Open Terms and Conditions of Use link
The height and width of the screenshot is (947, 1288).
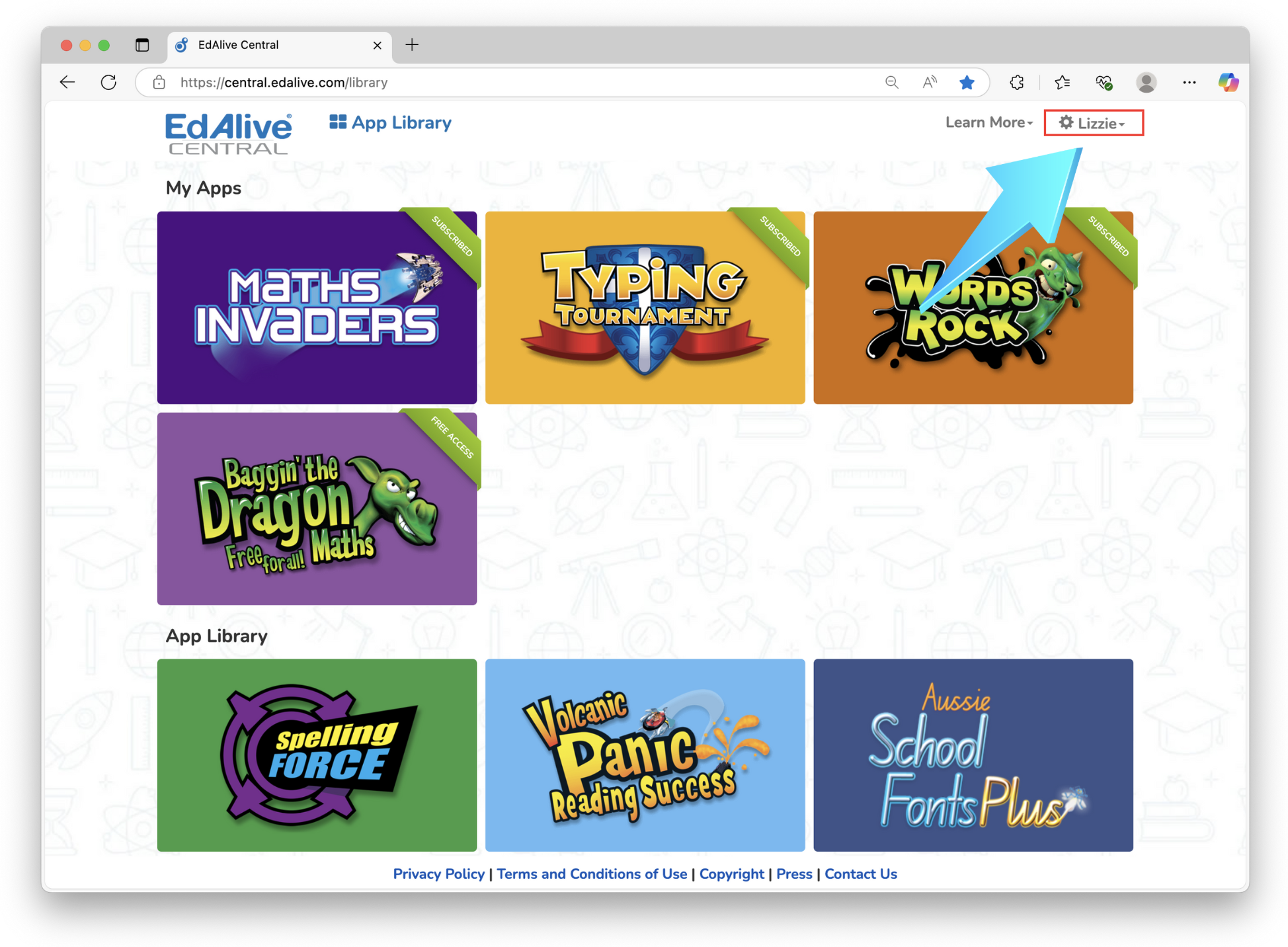592,874
